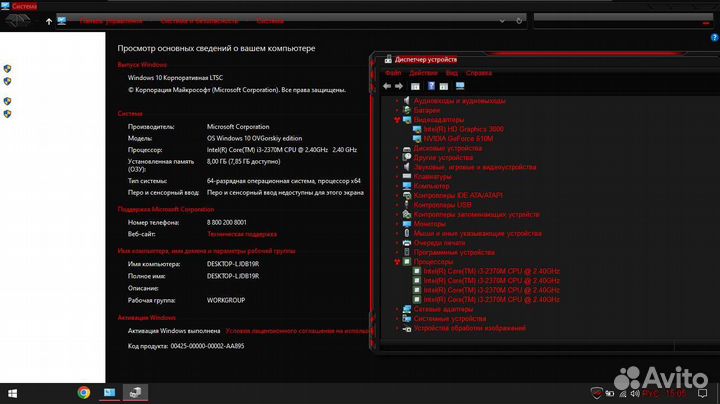Open the Файл menu

393,73
